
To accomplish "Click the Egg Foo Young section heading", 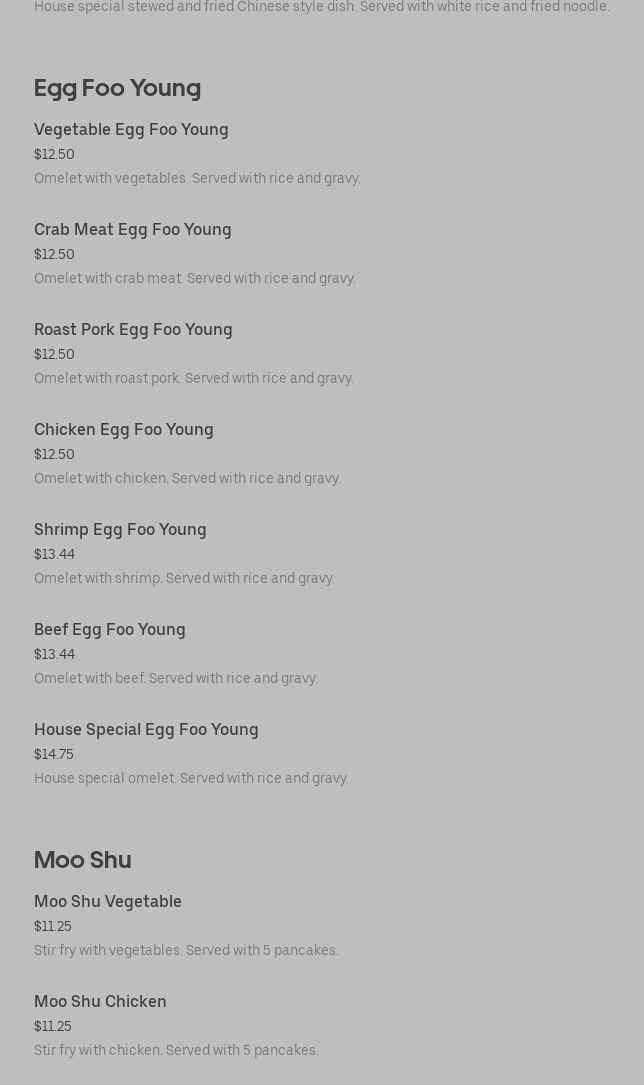I will [x=117, y=88].
